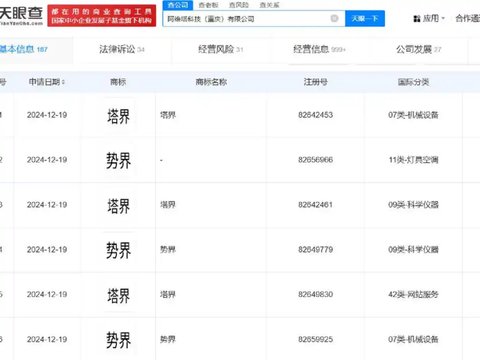Click registration number 82642461
Image resolution: width=480 pixels, height=360 pixels.
(x=315, y=205)
